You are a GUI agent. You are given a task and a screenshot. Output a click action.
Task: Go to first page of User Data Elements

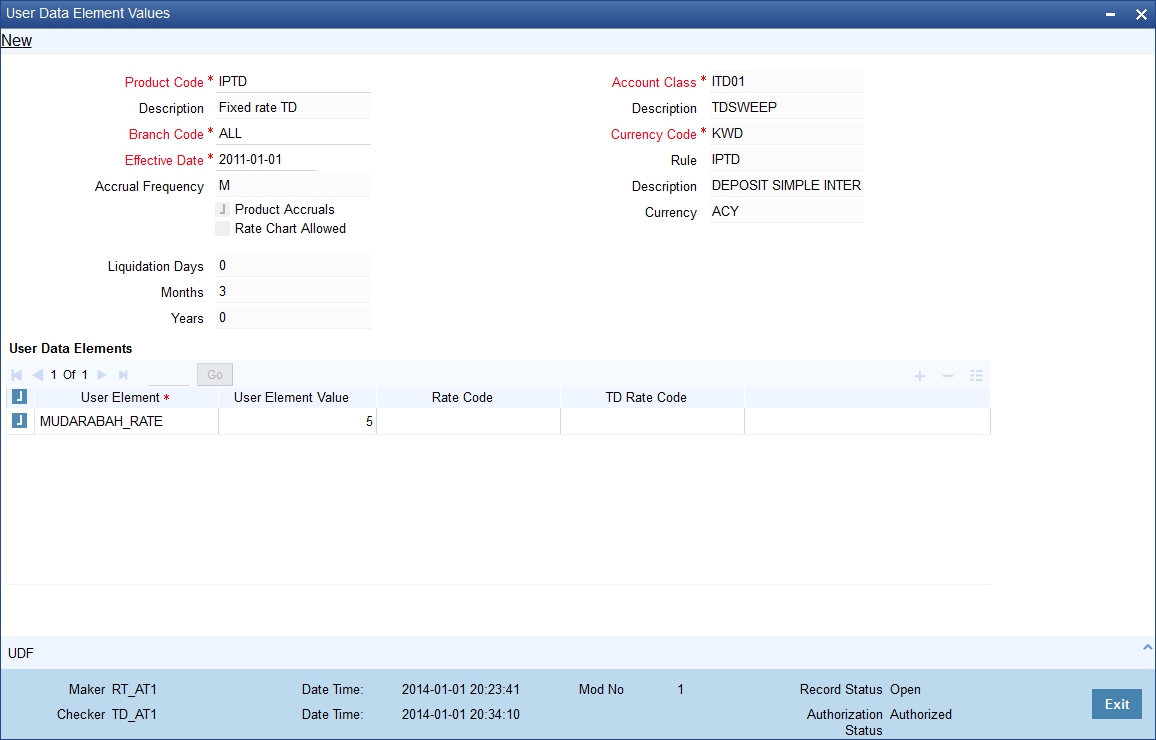(x=17, y=375)
